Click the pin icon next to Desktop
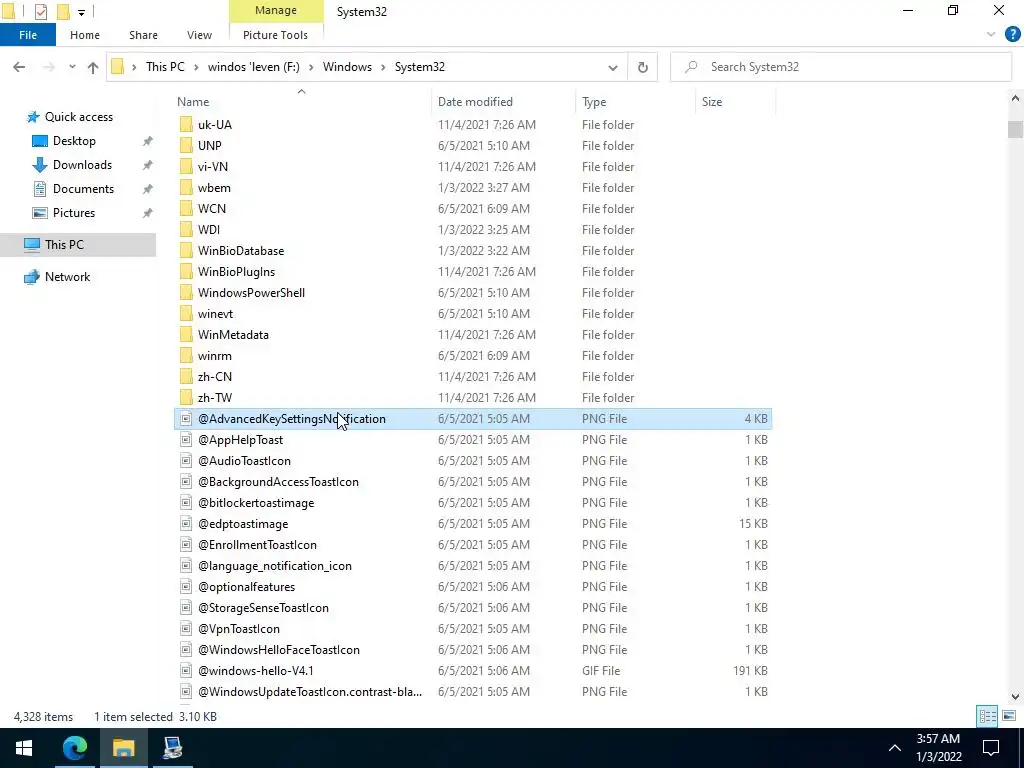 (148, 141)
